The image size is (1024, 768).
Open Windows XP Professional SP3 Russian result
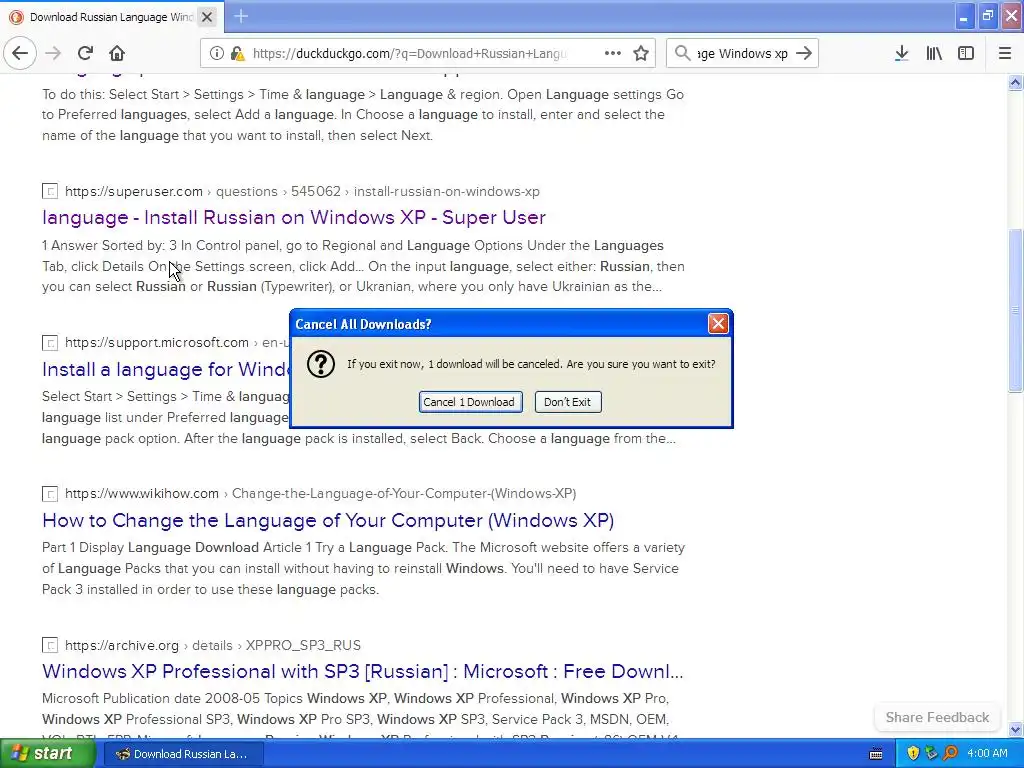click(x=362, y=671)
